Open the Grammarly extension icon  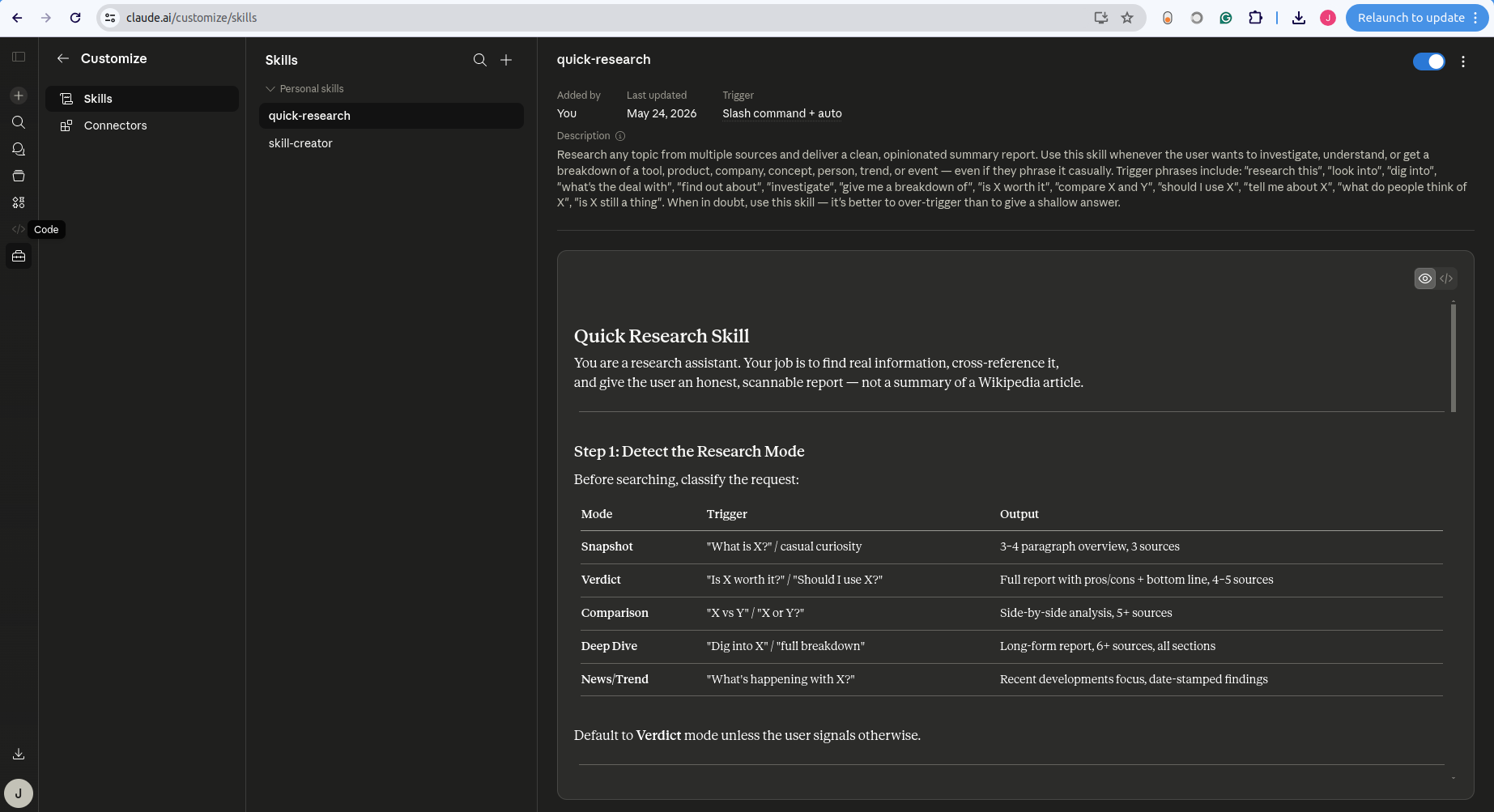tap(1226, 18)
